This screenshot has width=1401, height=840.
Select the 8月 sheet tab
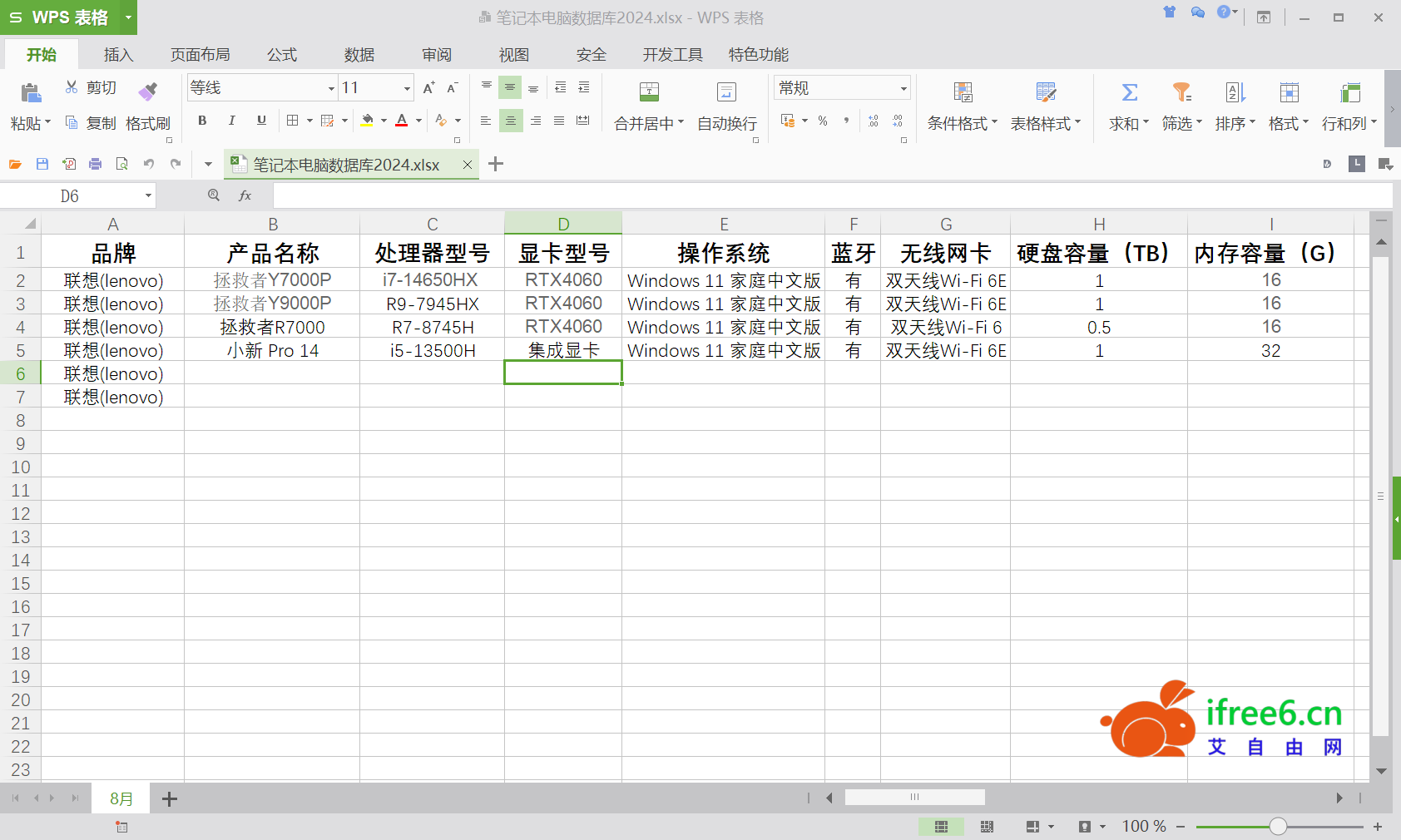(x=121, y=799)
